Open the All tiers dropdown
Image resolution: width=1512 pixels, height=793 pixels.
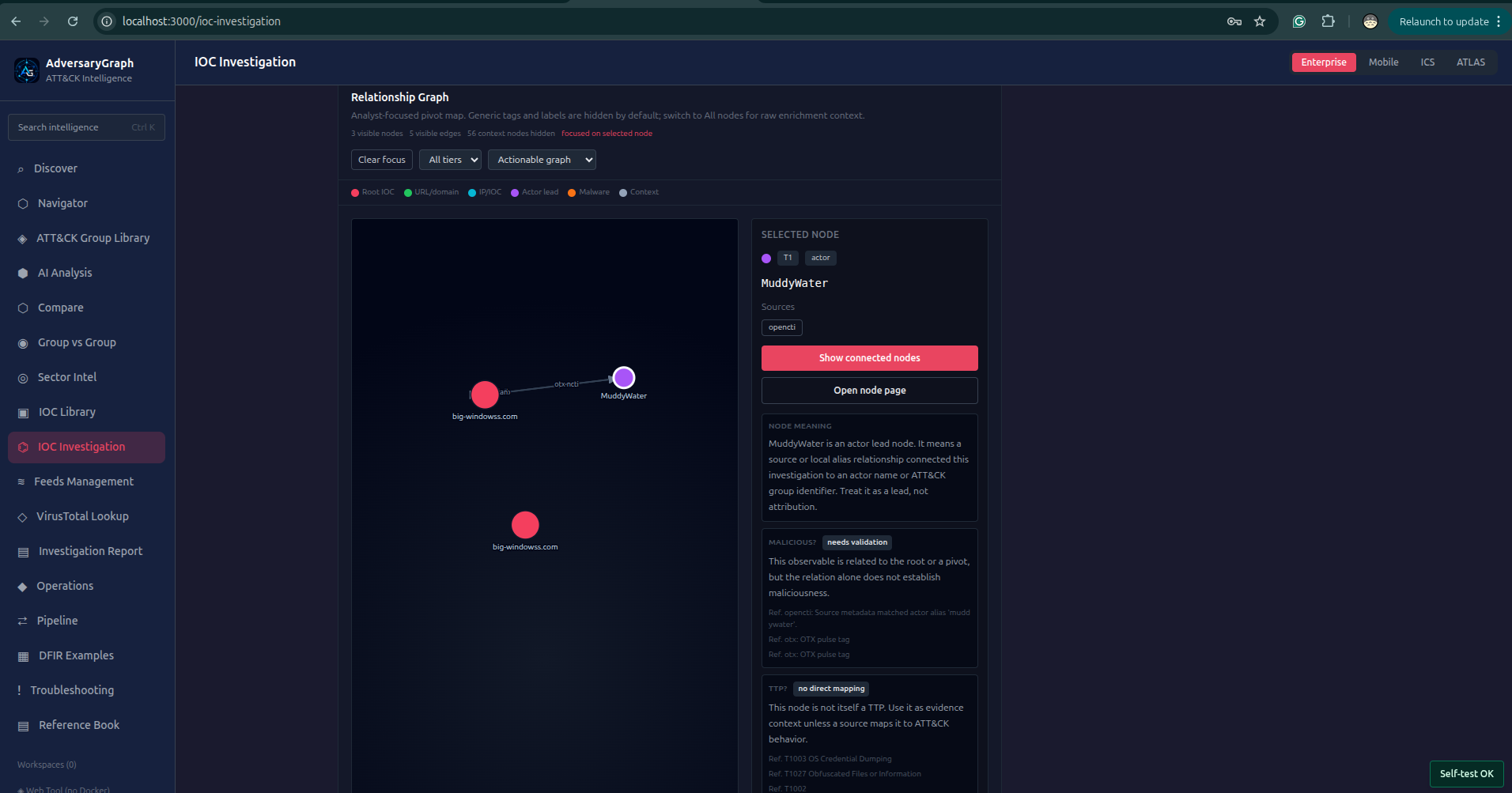450,160
